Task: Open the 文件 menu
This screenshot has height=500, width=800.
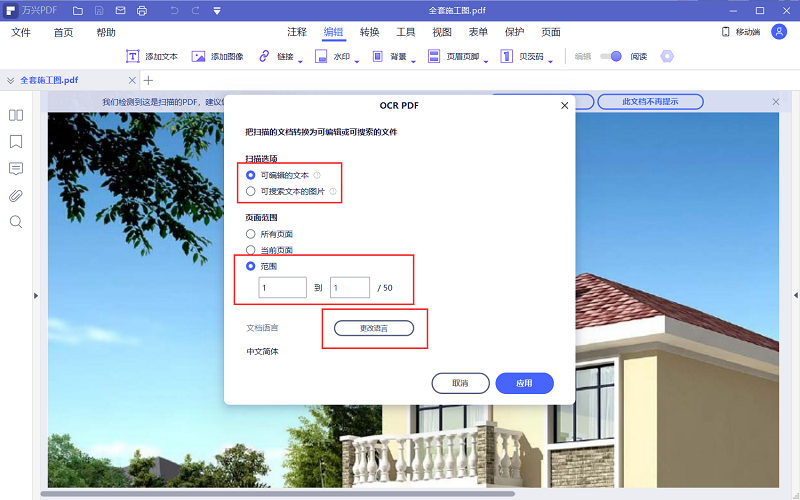Action: click(21, 32)
